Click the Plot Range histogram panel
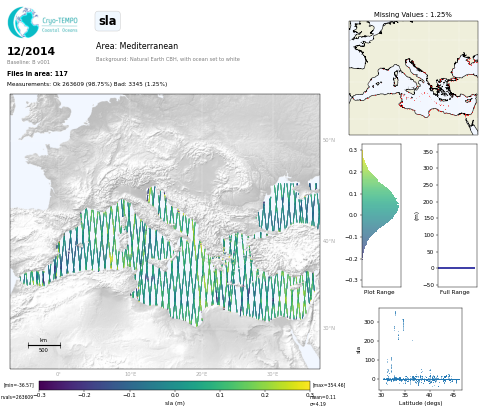Screen dimensions: 492x410 point(381,215)
